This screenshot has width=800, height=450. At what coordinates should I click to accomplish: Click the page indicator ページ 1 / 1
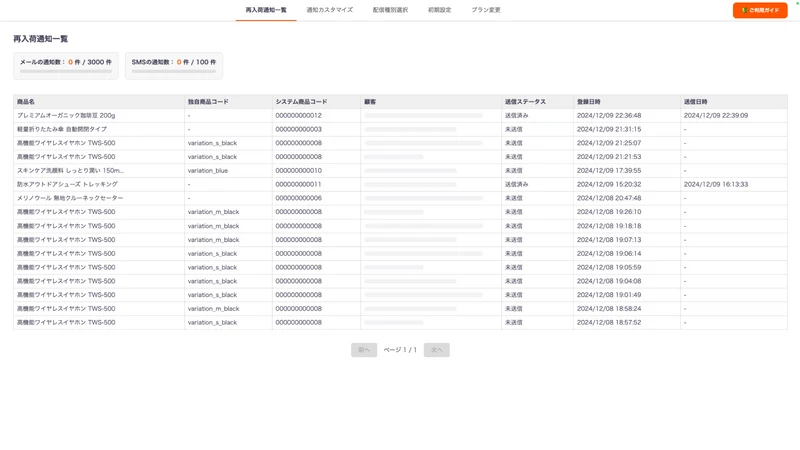(x=400, y=350)
